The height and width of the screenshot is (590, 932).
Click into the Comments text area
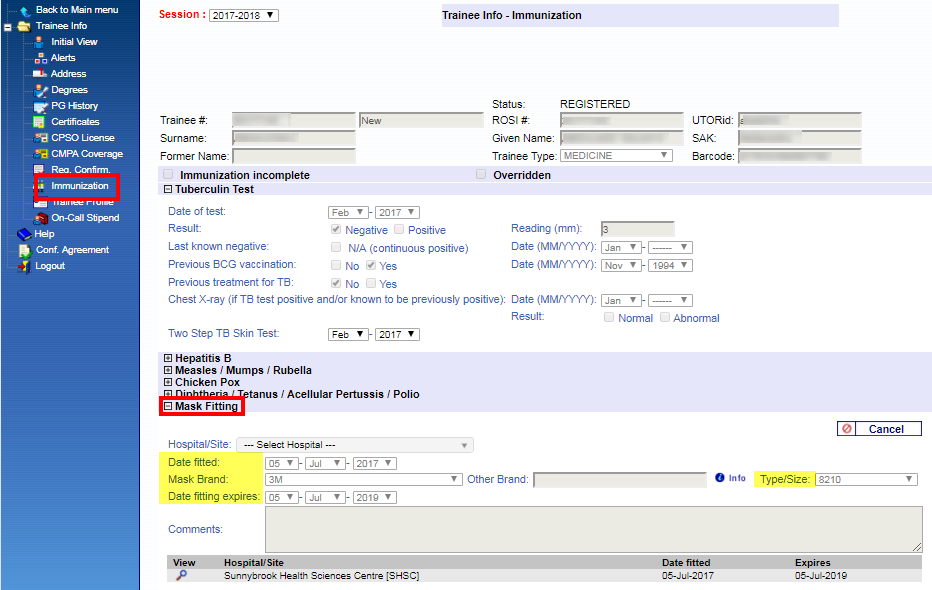tap(593, 529)
